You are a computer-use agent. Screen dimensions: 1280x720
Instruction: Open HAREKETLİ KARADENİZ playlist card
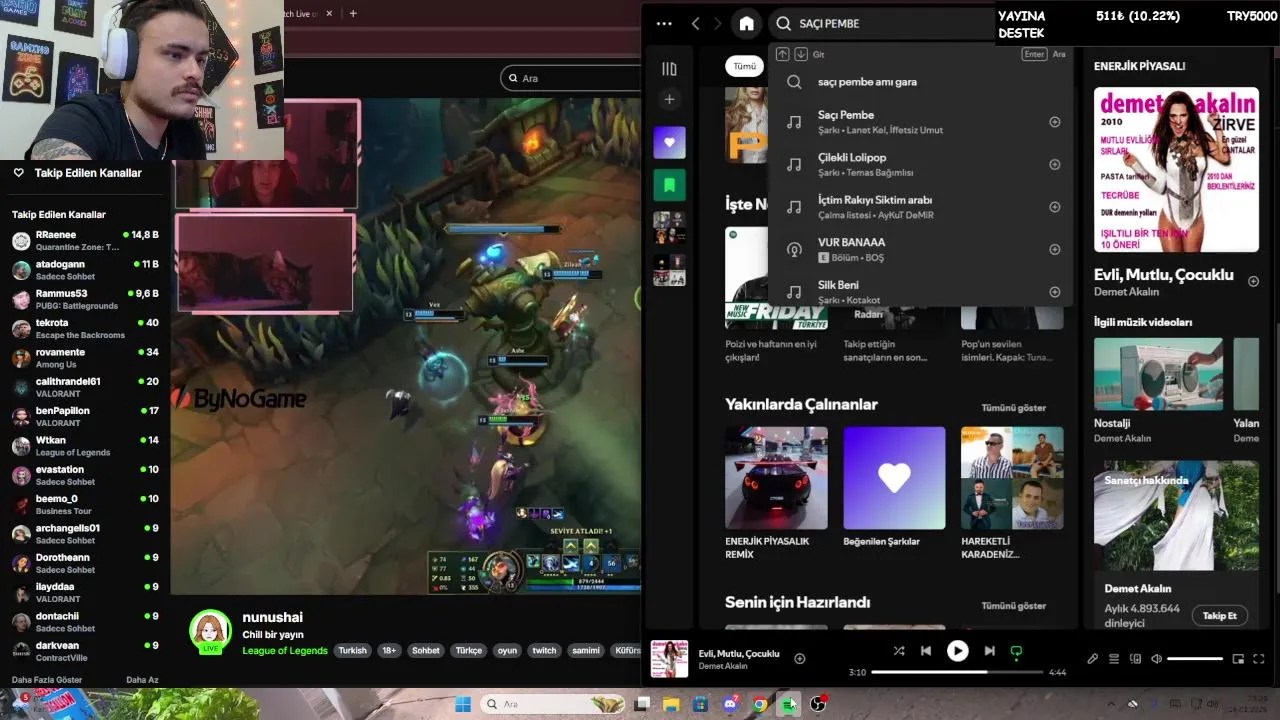1012,493
